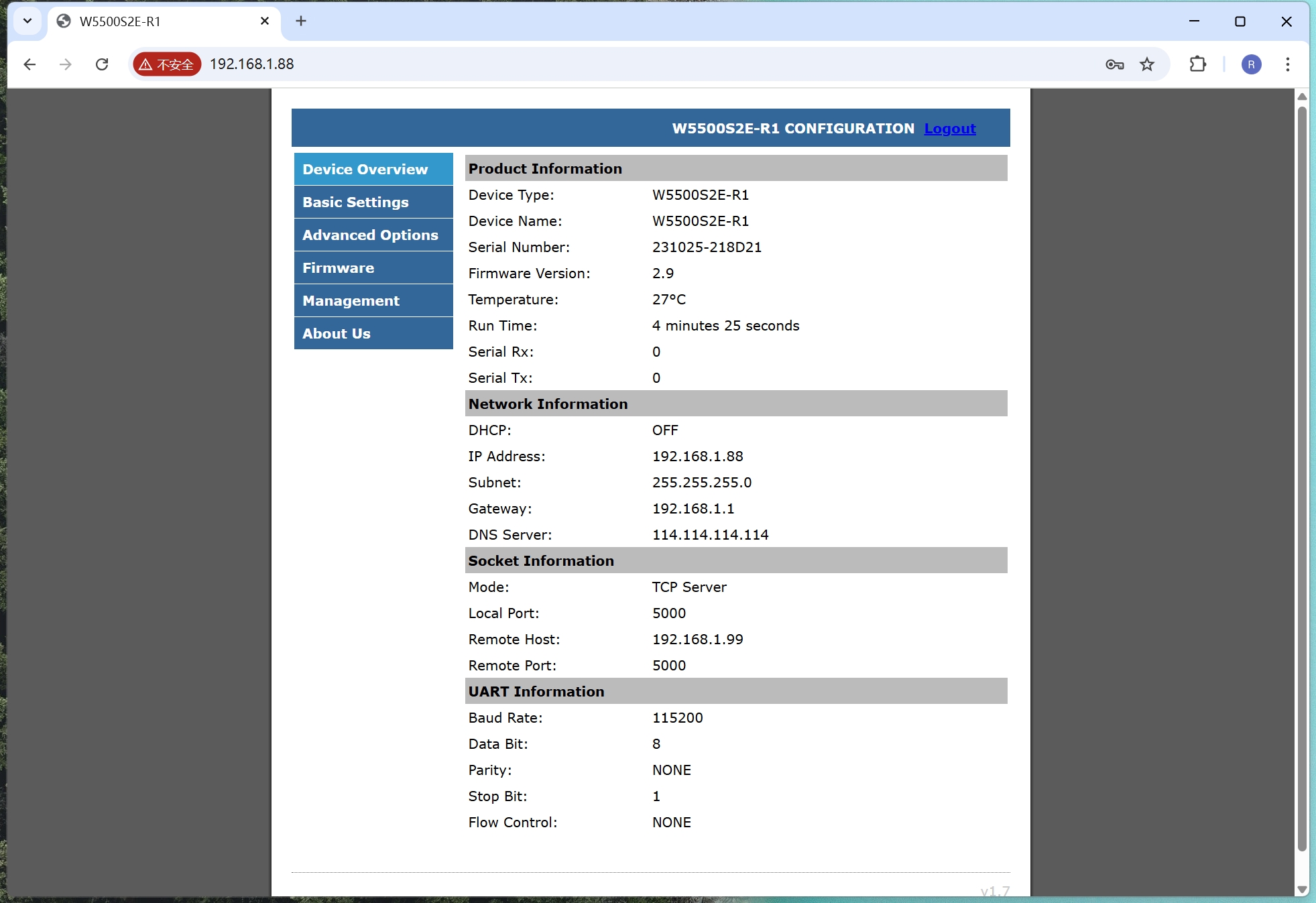Bookmark this page with the star icon
1316x903 pixels.
[1147, 64]
